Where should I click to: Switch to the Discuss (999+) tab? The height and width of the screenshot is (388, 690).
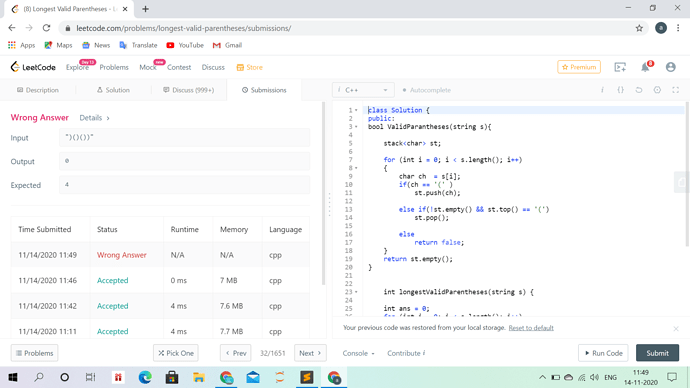coord(189,90)
